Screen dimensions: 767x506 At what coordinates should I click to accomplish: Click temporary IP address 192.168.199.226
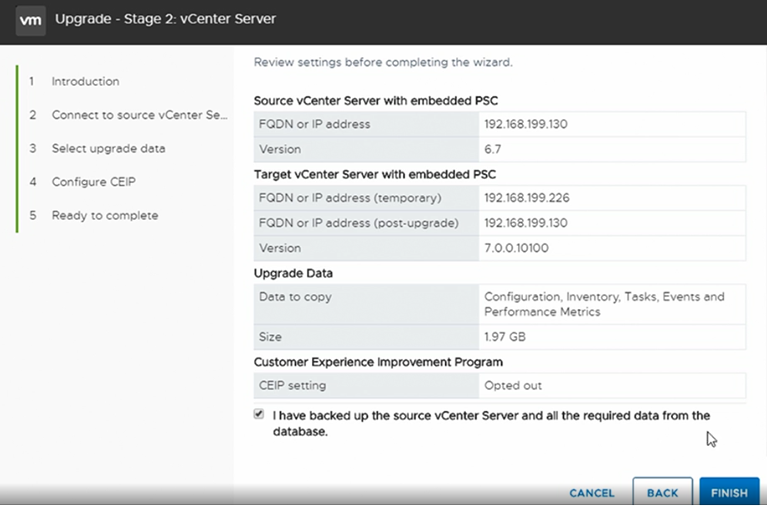click(527, 198)
